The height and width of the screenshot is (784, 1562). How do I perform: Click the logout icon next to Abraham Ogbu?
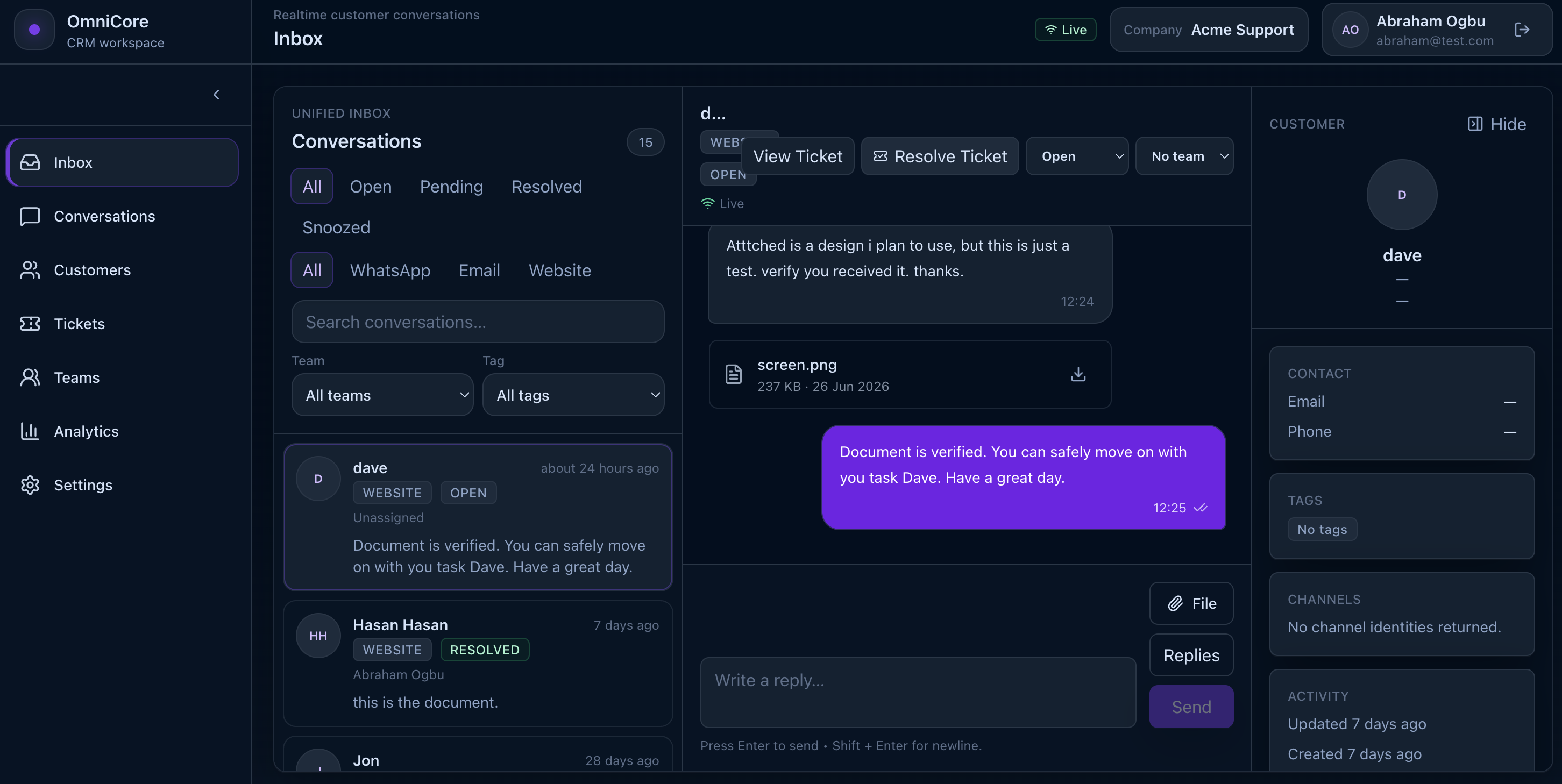coord(1522,29)
